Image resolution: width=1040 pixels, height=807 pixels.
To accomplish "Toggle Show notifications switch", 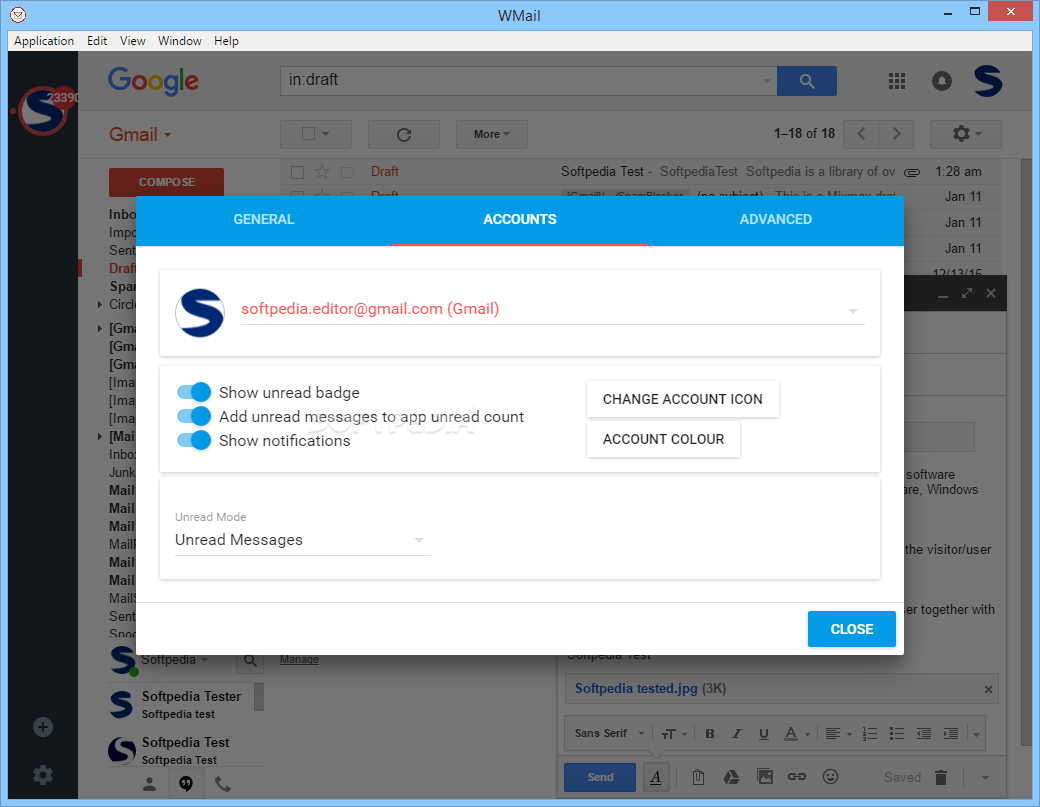I will (194, 440).
